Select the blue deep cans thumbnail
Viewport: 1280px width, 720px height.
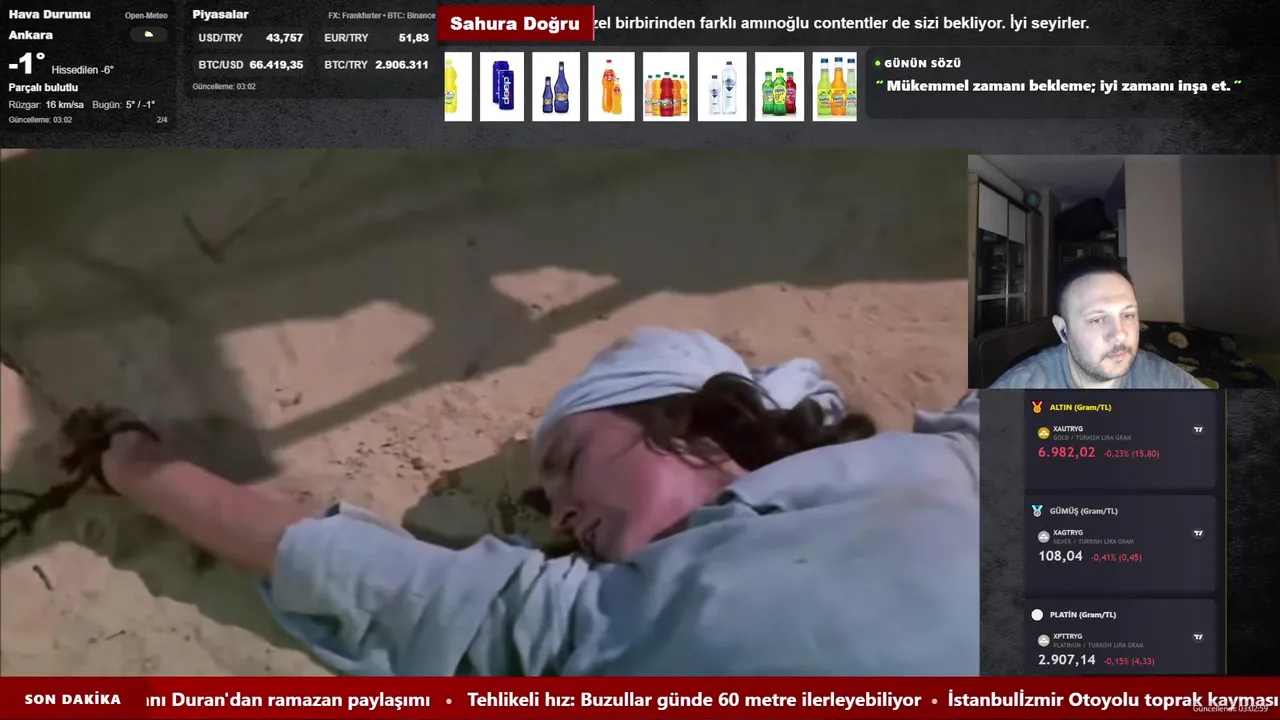click(x=502, y=86)
